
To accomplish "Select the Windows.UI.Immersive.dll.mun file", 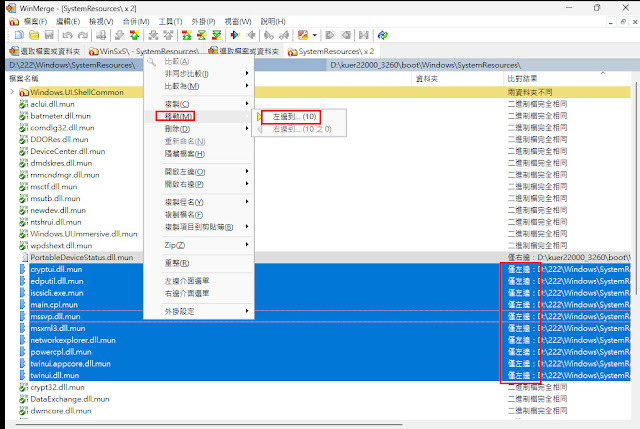I will coord(84,234).
